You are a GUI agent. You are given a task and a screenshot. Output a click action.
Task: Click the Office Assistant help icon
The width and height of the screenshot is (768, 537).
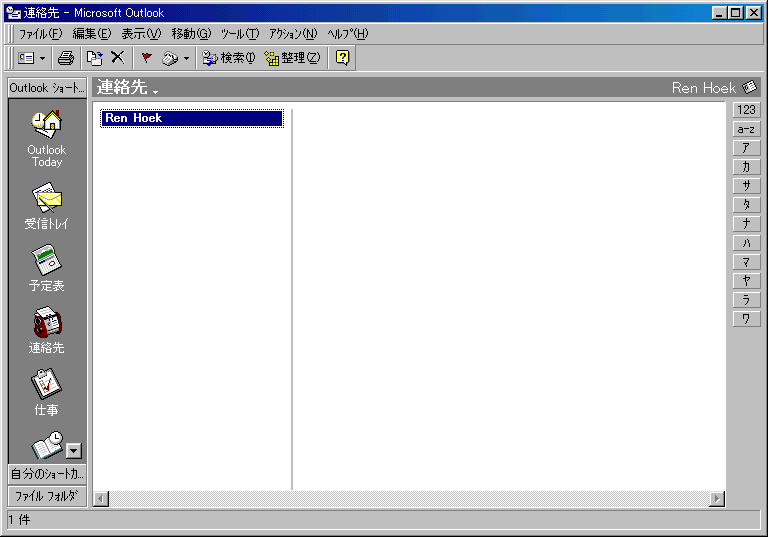tap(342, 58)
